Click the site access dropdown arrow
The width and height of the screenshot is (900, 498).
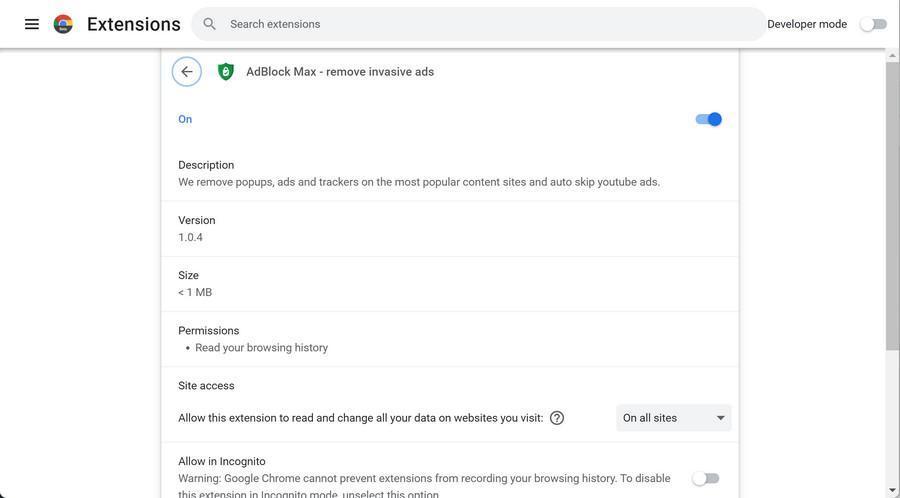pyautogui.click(x=720, y=418)
